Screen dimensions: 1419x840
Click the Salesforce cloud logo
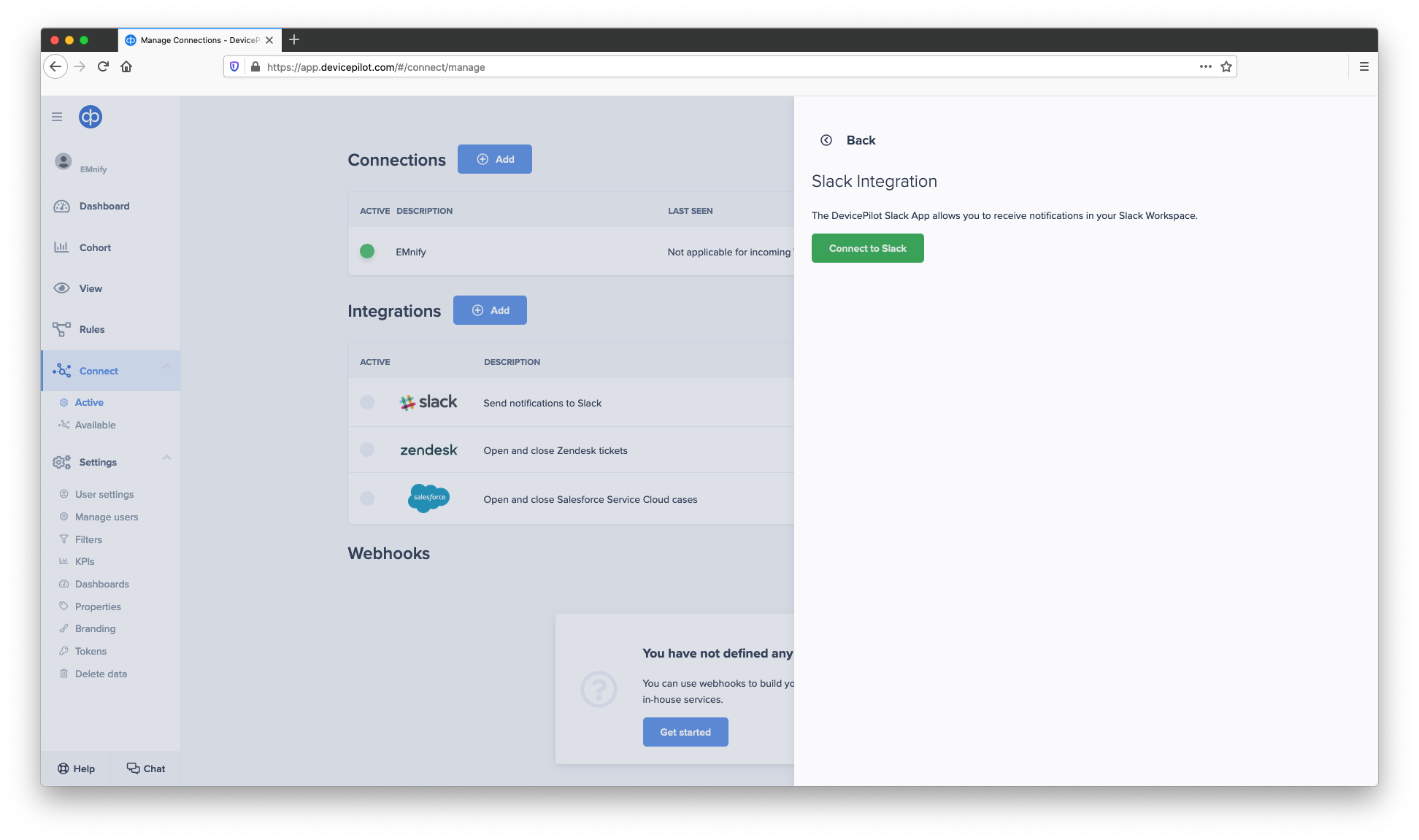tap(429, 498)
